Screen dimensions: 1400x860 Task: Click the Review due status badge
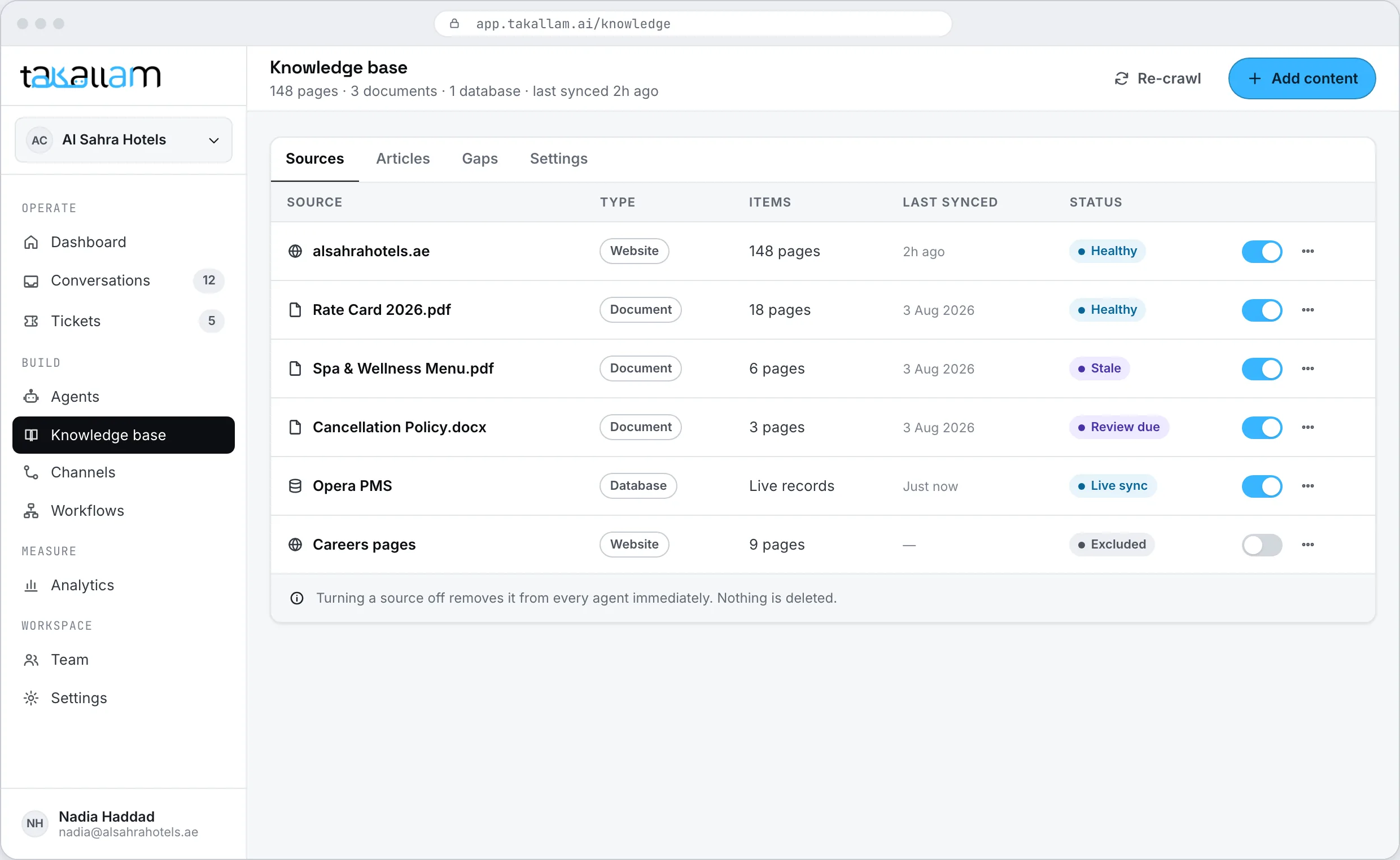point(1118,427)
